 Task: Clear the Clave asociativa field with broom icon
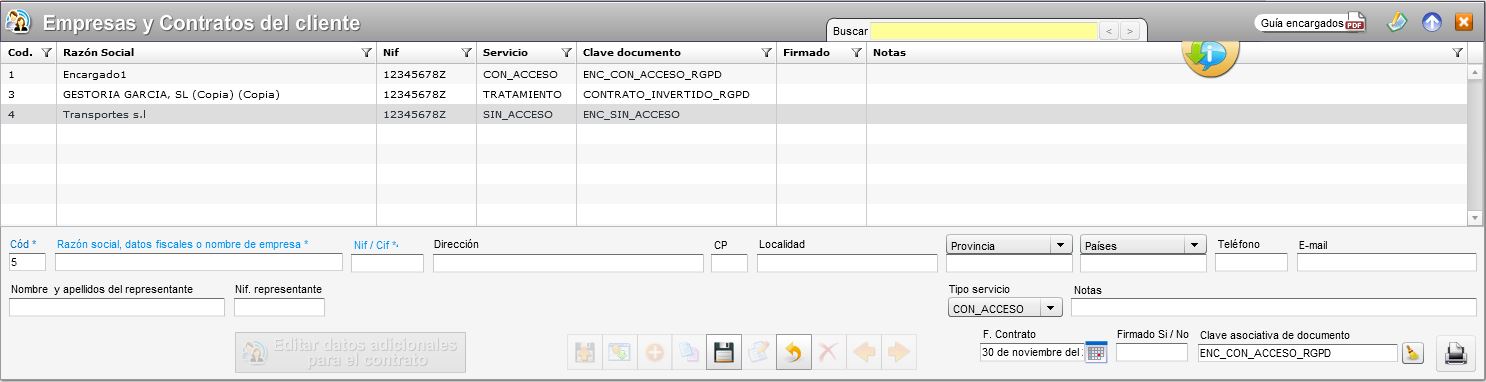[x=1412, y=353]
